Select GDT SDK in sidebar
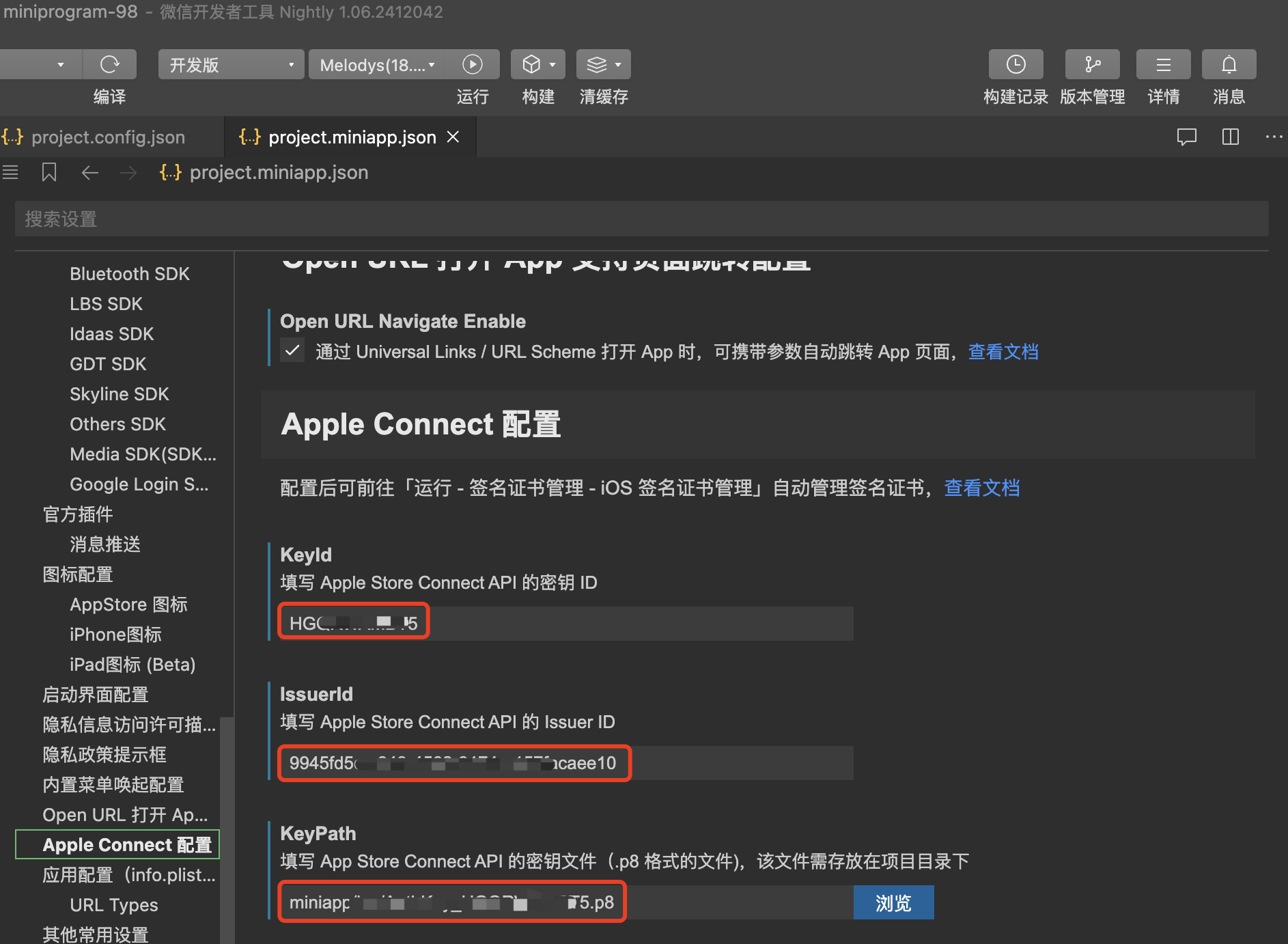 pos(108,364)
